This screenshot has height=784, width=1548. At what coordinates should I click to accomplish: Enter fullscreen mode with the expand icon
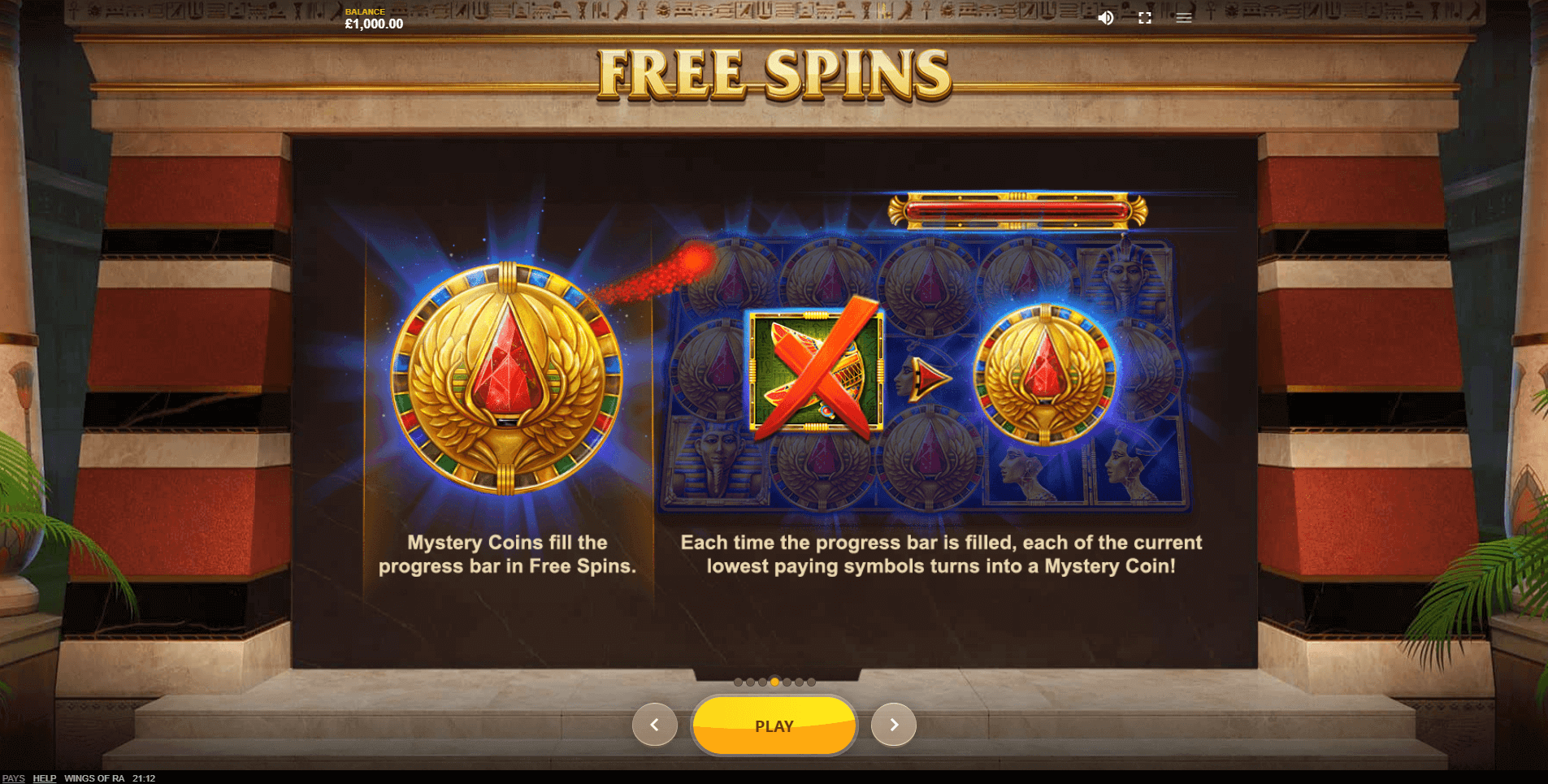(1145, 18)
